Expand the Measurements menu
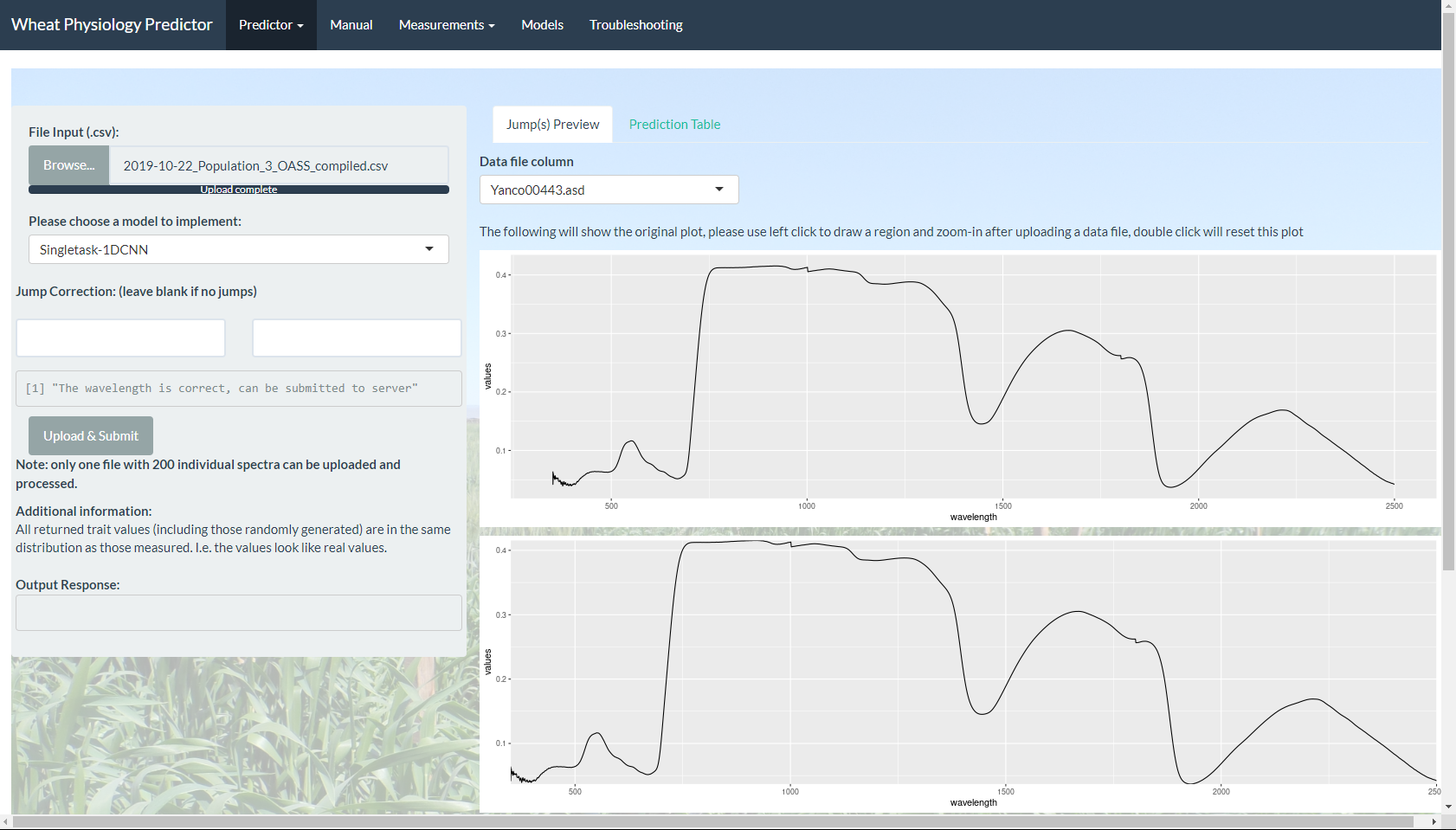 point(446,25)
